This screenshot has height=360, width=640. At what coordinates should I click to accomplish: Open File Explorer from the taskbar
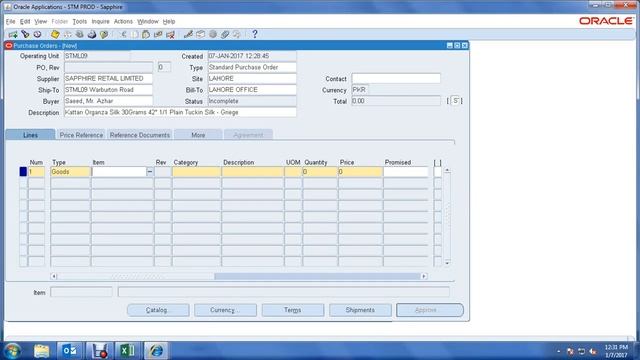[x=41, y=350]
